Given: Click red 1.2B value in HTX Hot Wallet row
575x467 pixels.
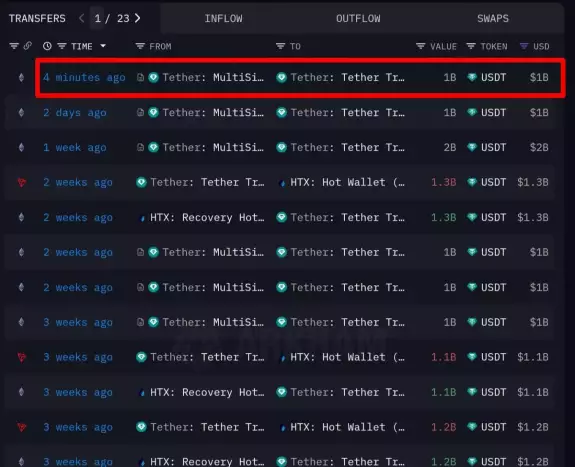Looking at the screenshot, I should pos(444,427).
